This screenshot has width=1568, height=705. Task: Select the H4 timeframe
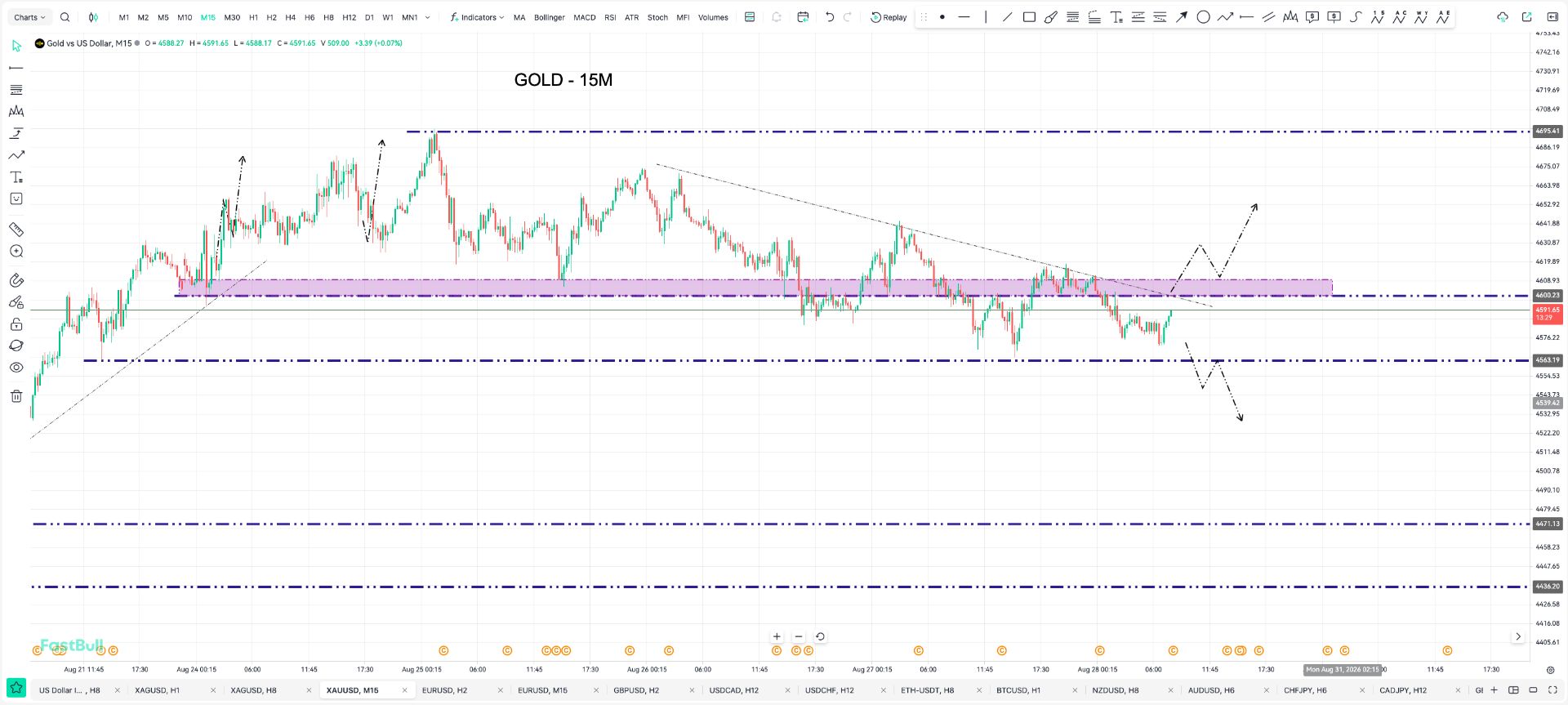(x=290, y=17)
